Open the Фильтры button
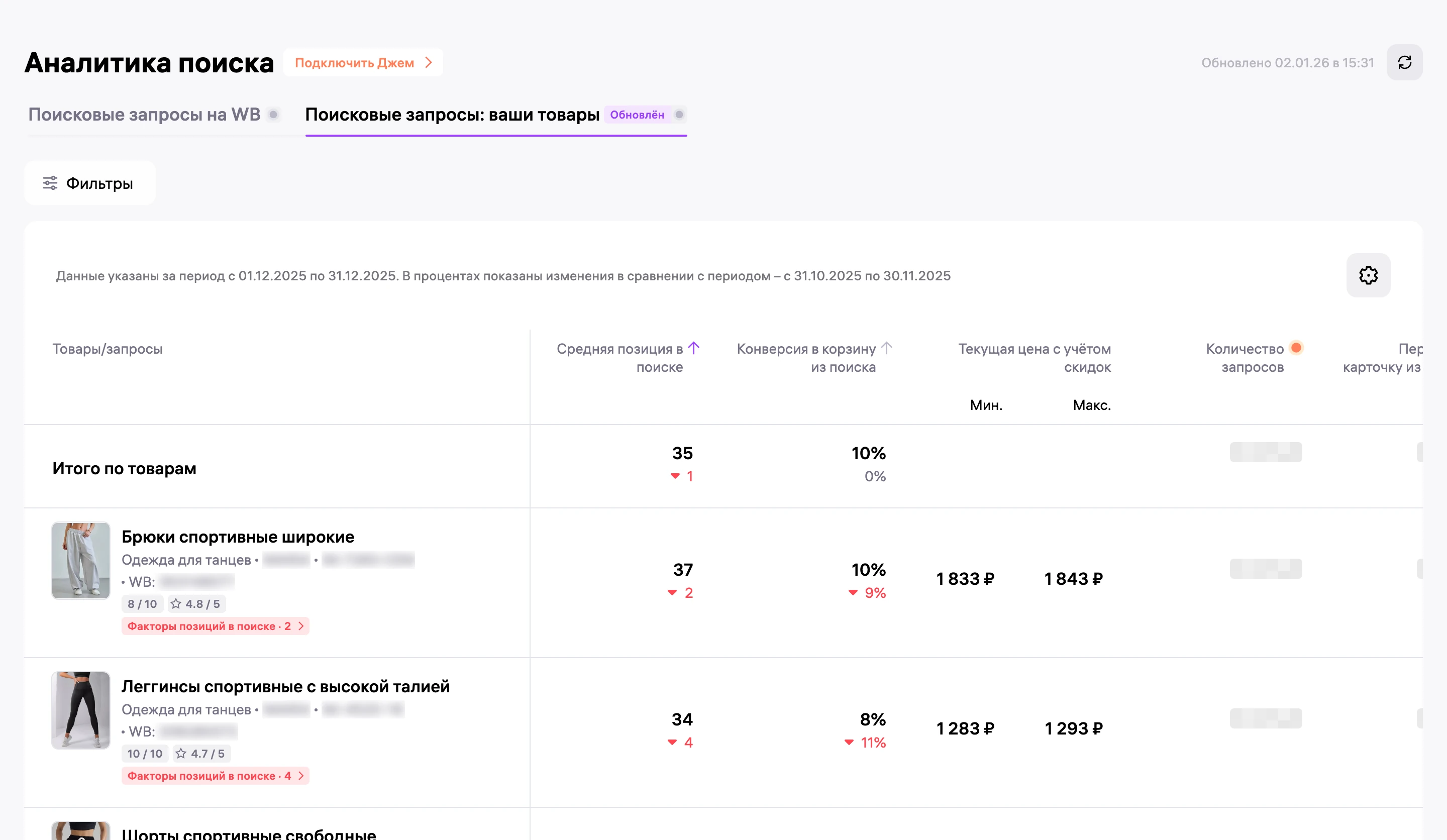Viewport: 1447px width, 840px height. (89, 183)
